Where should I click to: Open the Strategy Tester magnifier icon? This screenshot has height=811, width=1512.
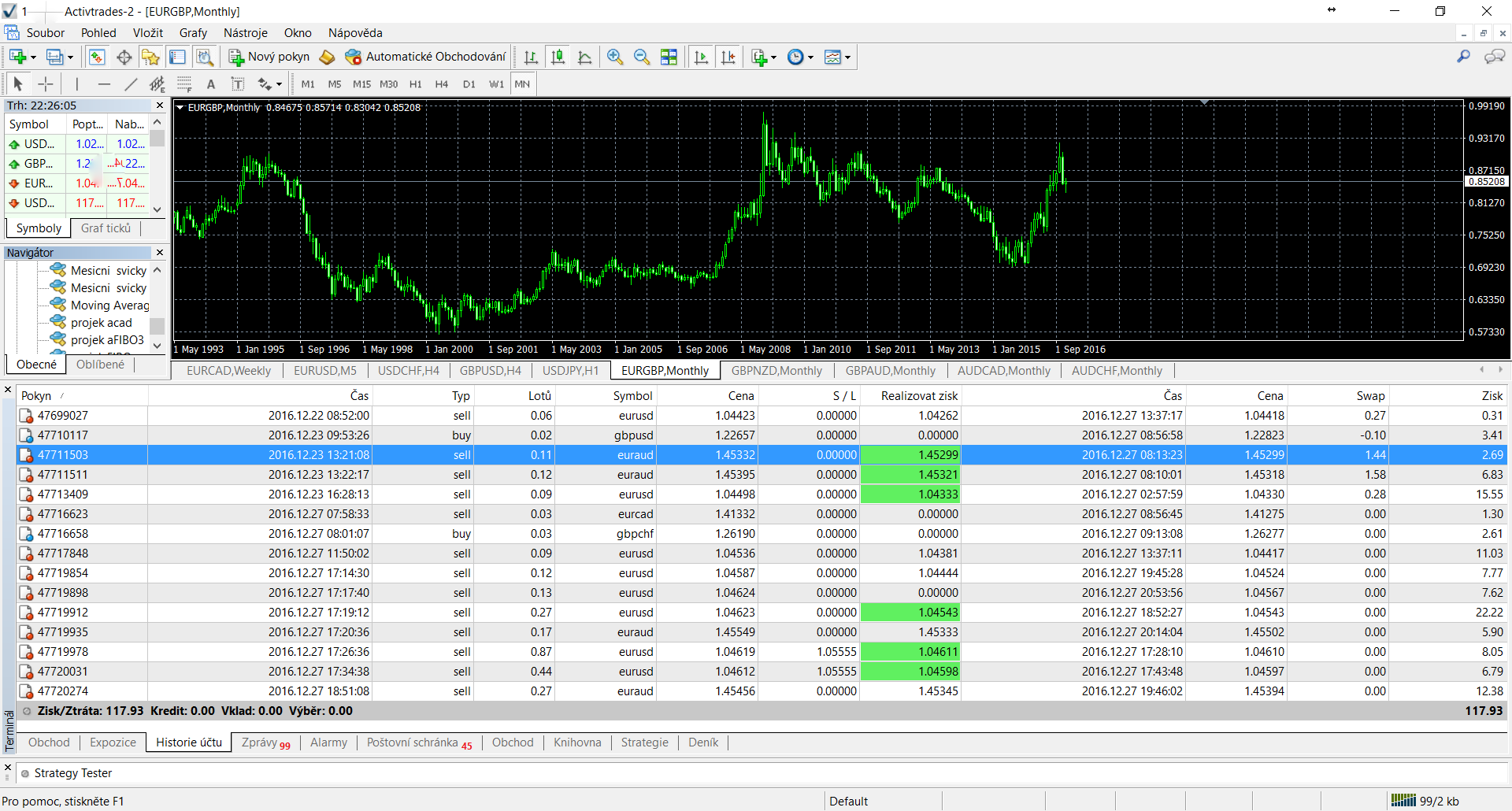(x=204, y=57)
